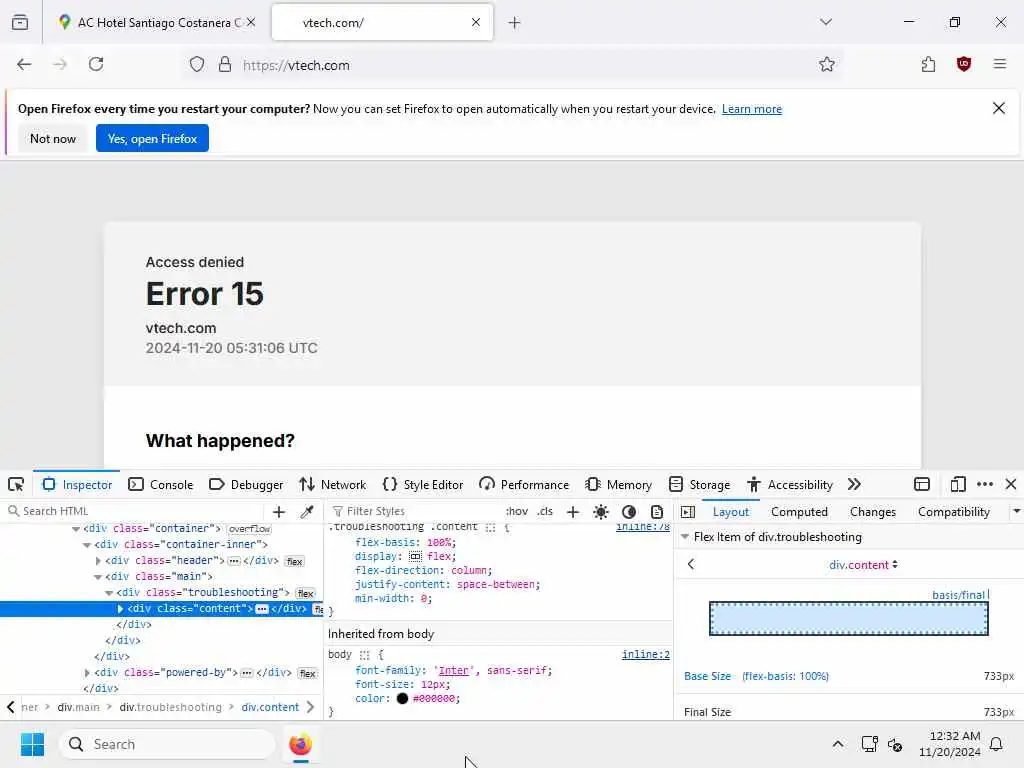Switch to the AC Hotel Santiago Costanera tab

pos(156,23)
